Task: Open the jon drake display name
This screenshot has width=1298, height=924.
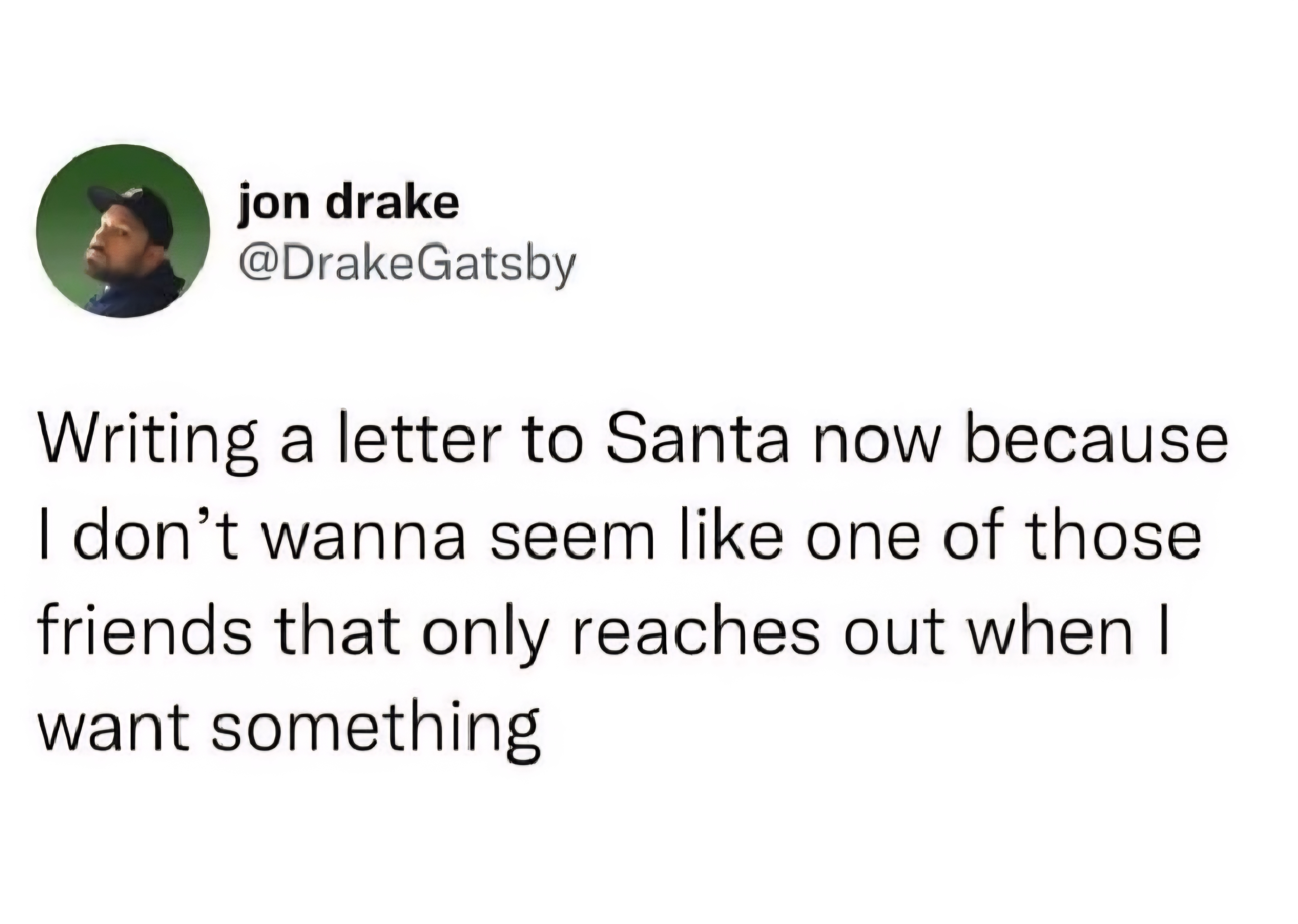Action: pos(348,203)
